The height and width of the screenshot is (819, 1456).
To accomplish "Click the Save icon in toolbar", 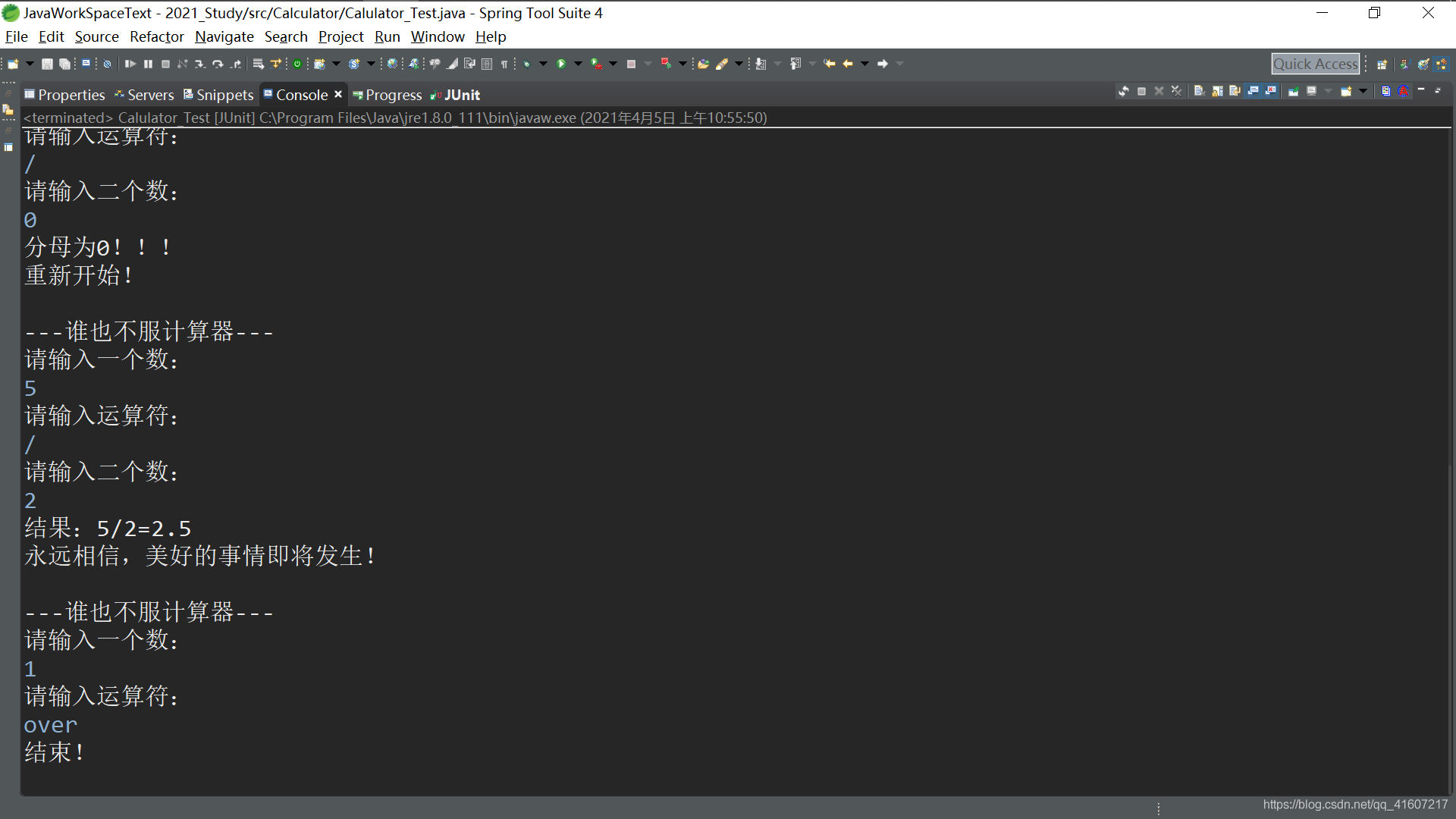I will (46, 64).
